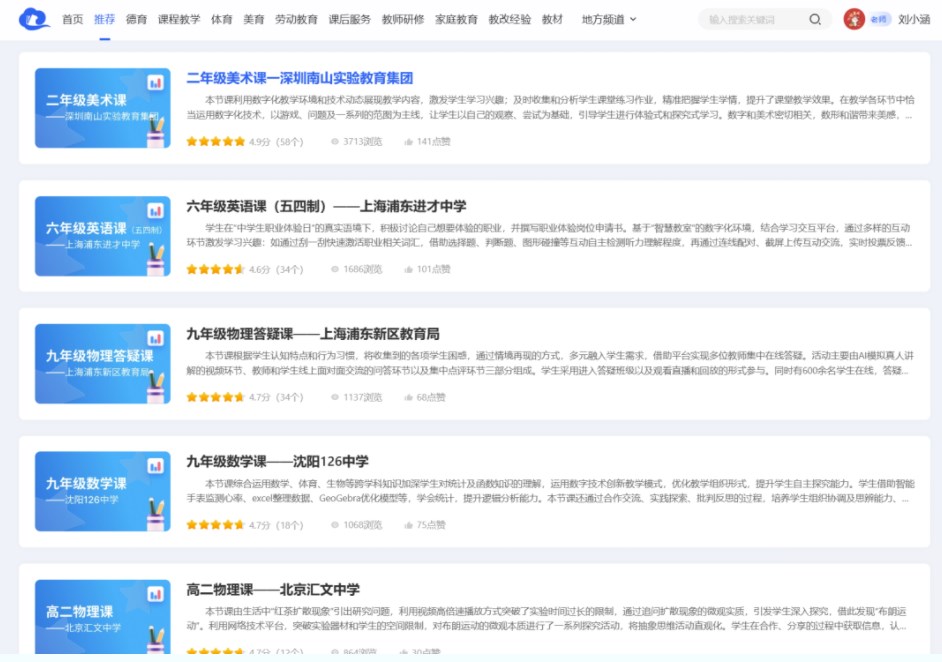Click chart icon on 六年级英语课 thumbnail

(x=156, y=210)
